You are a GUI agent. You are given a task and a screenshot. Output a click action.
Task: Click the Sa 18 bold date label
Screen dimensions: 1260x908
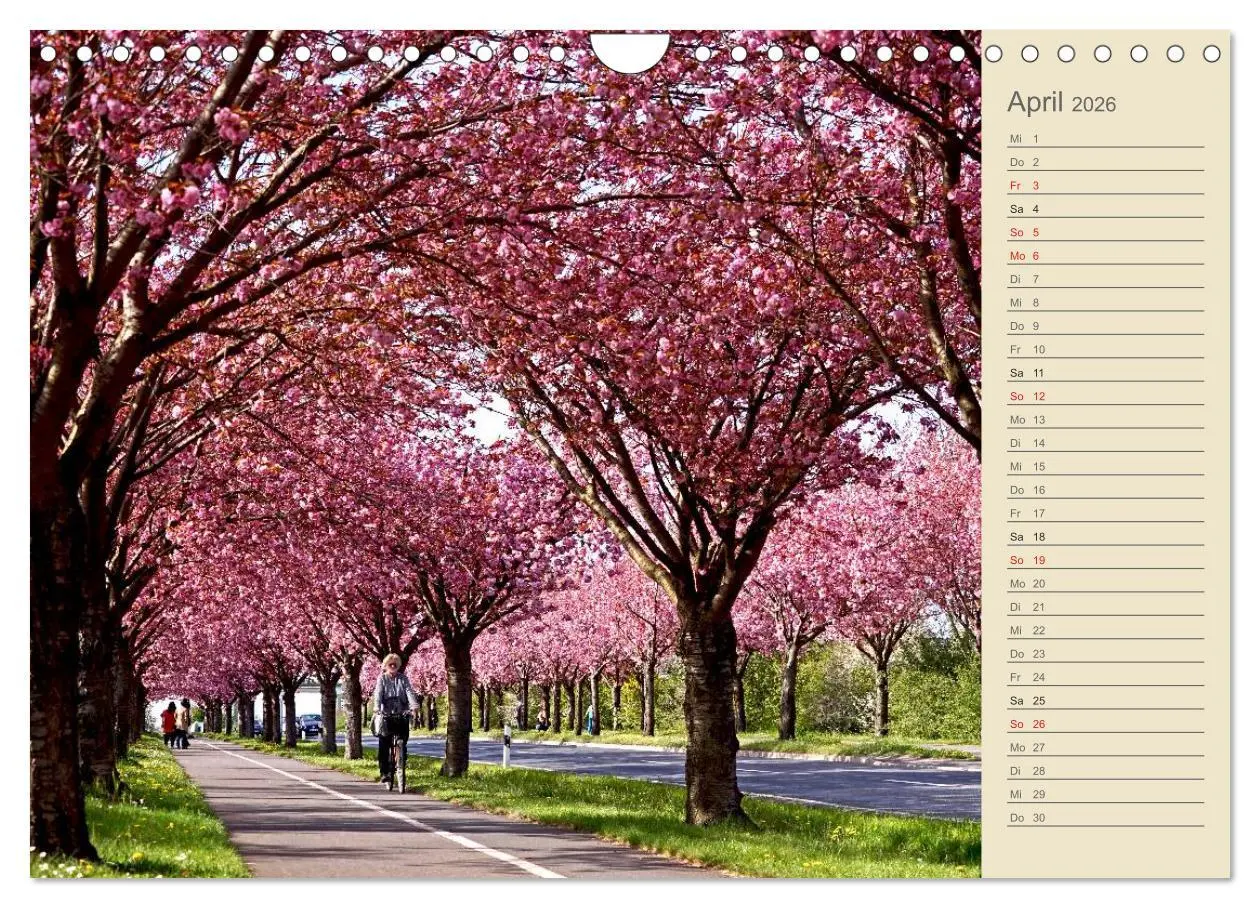pyautogui.click(x=1026, y=536)
